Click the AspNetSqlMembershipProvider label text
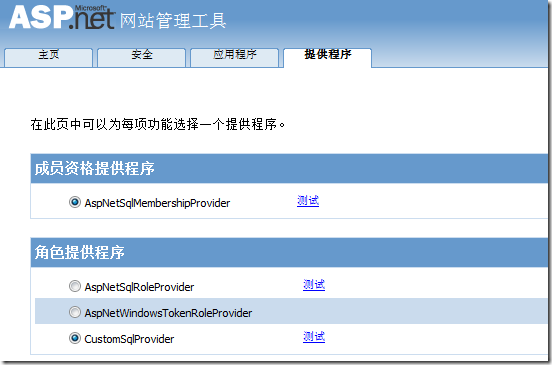This screenshot has width=552, height=365. click(x=157, y=203)
